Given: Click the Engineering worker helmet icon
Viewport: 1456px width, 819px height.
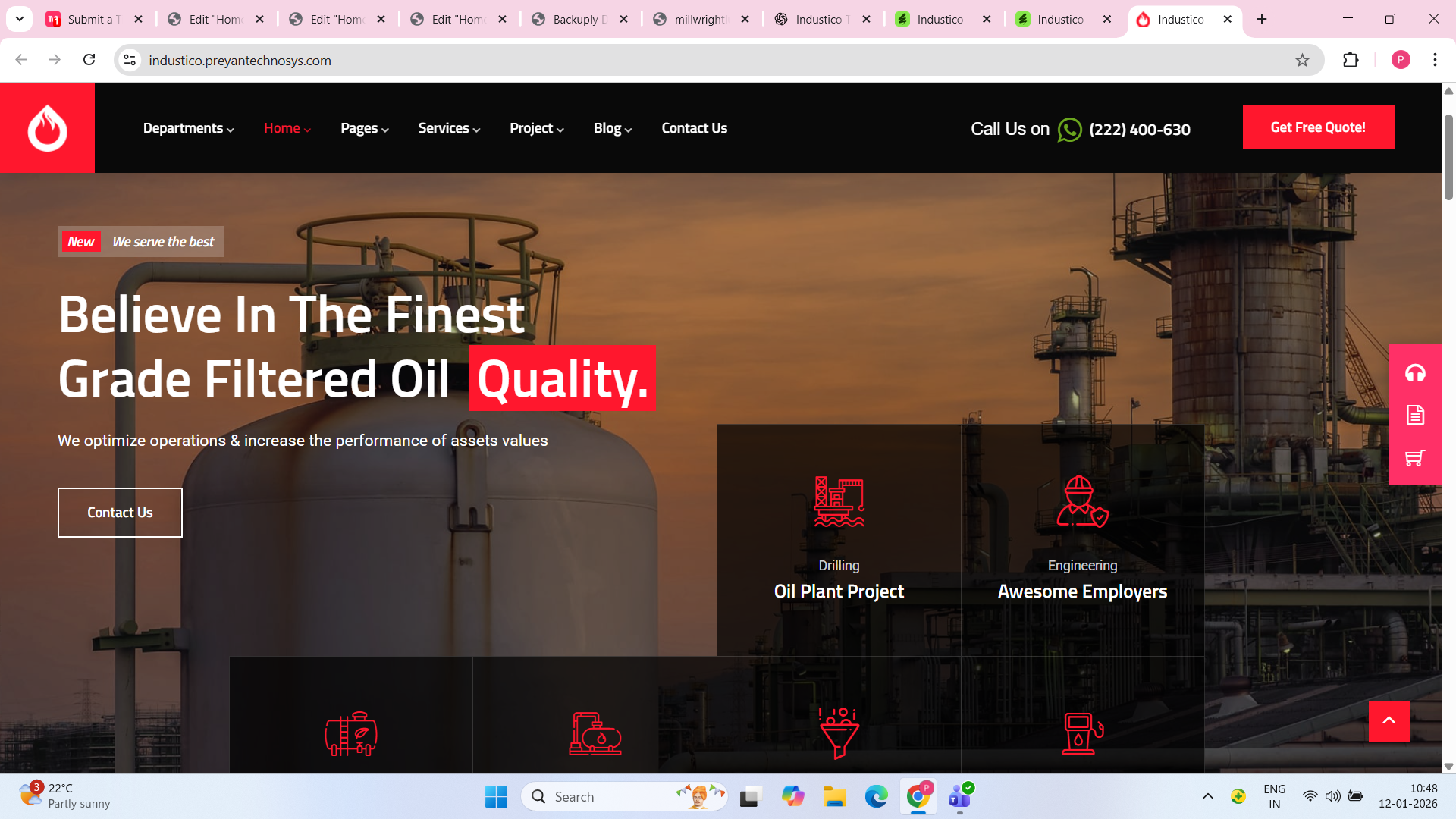Looking at the screenshot, I should point(1082,501).
